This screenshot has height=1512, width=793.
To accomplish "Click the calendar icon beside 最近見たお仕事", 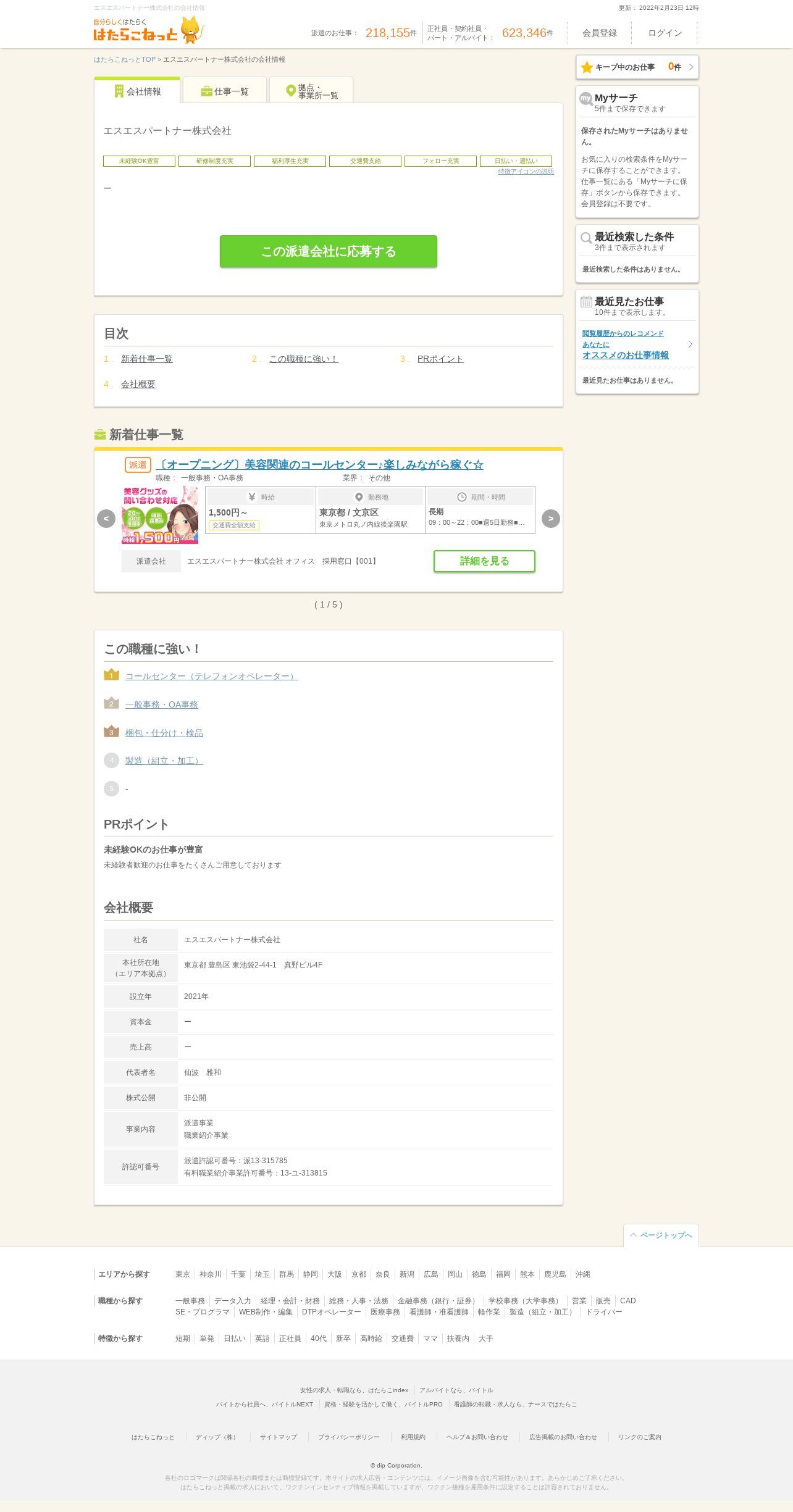I will point(586,302).
